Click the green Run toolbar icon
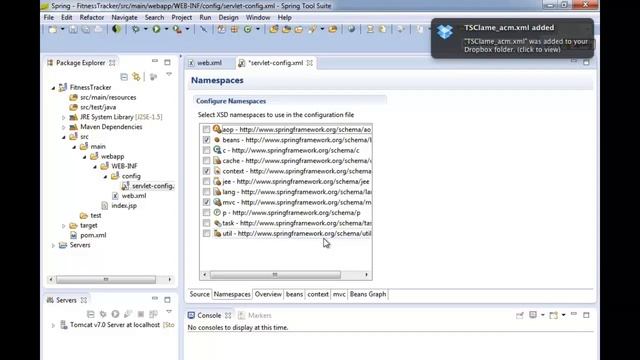Screen dimensions: 640x360 pos(156,29)
